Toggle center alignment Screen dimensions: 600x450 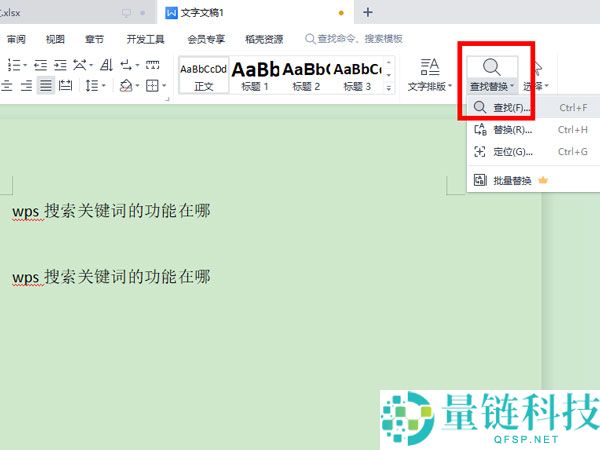pos(7,85)
